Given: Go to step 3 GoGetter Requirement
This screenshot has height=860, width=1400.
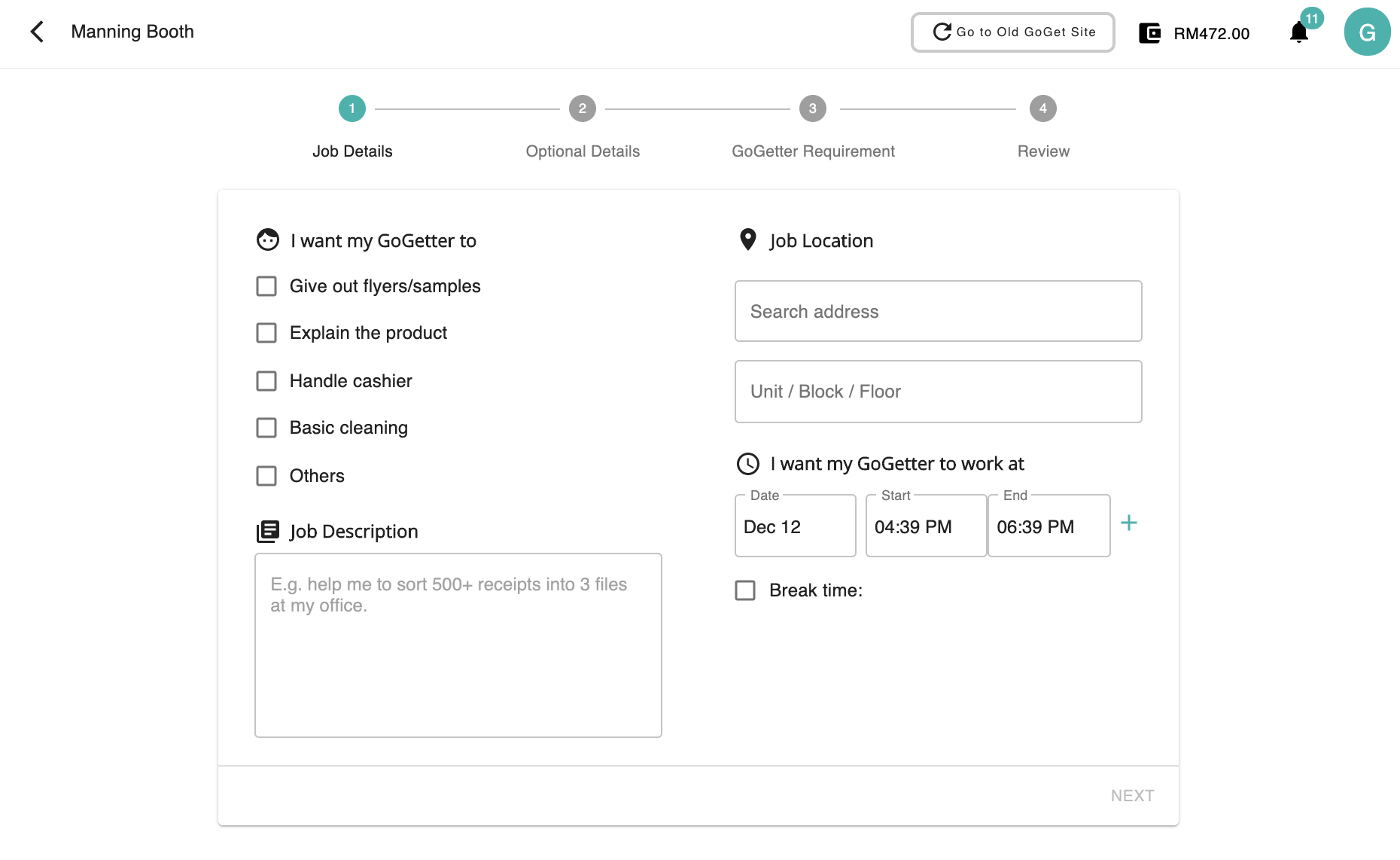Looking at the screenshot, I should click(x=812, y=108).
